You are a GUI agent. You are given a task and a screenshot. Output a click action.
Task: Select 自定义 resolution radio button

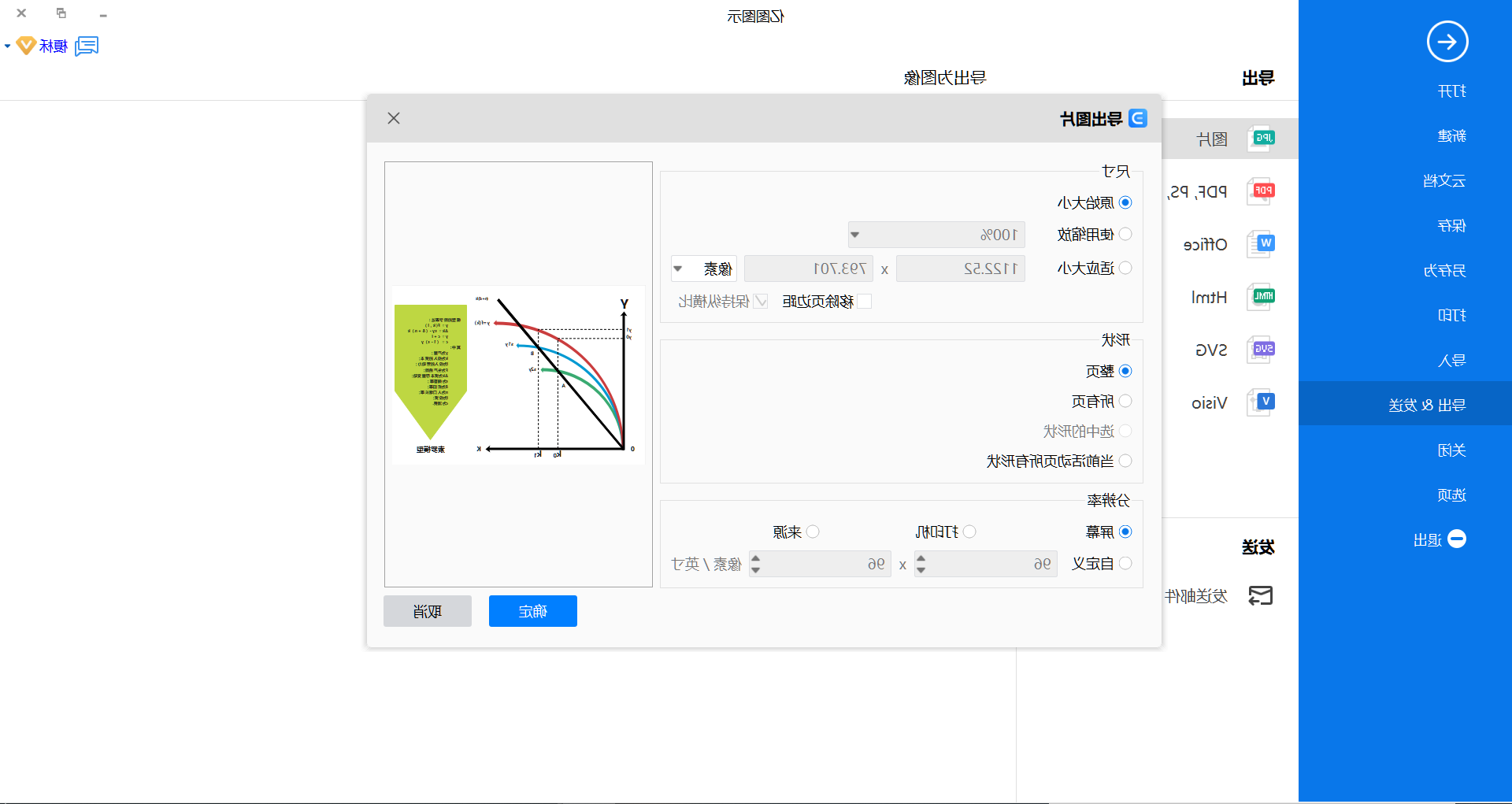(x=1125, y=563)
